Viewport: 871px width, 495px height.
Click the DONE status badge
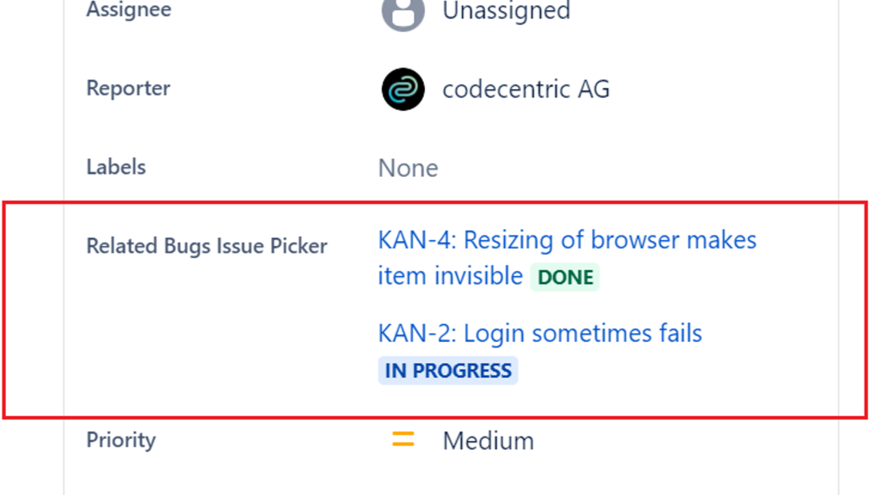[x=566, y=277]
